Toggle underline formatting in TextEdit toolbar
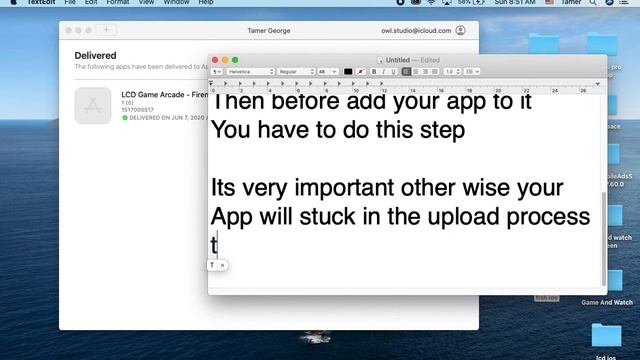The height and width of the screenshot is (360, 640). click(x=393, y=72)
